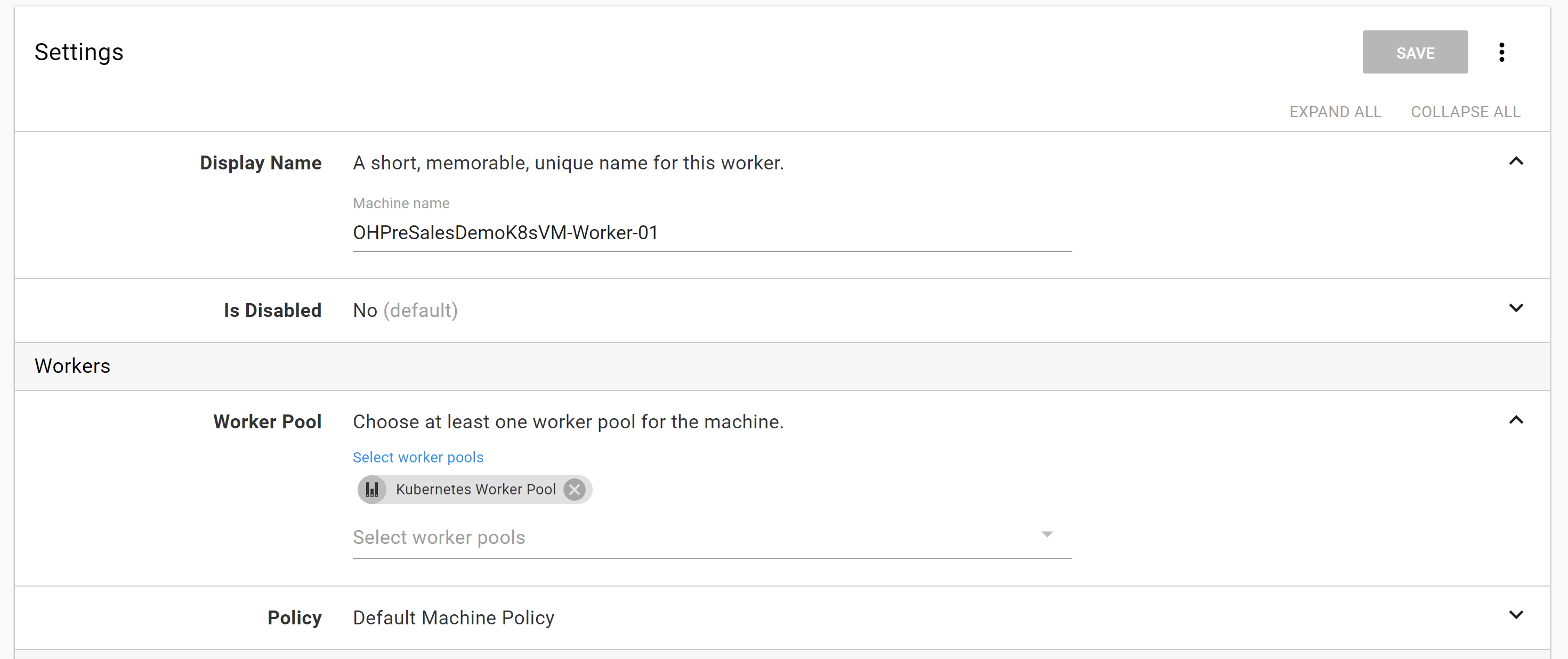Click the Kubernetes Worker Pool chip label
Screen dimensions: 1568x659
coord(475,490)
